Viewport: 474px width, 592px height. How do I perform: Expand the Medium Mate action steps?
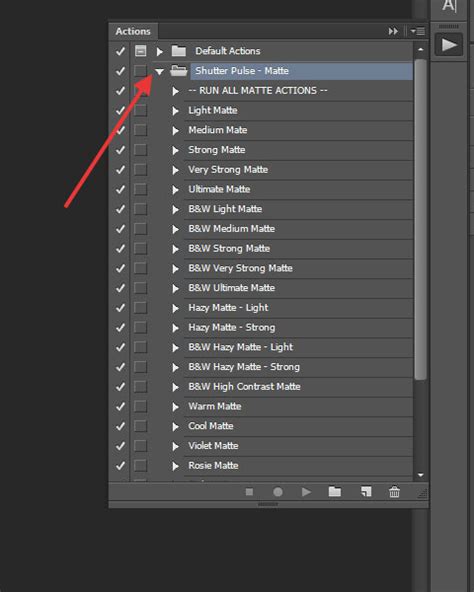click(x=175, y=131)
